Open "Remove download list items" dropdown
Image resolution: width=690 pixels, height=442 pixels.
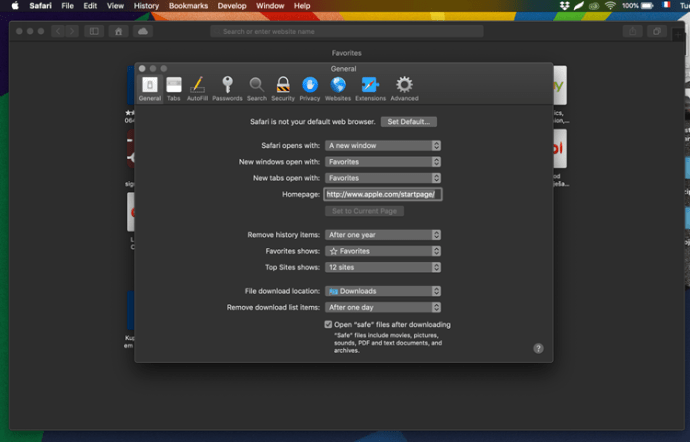point(383,307)
